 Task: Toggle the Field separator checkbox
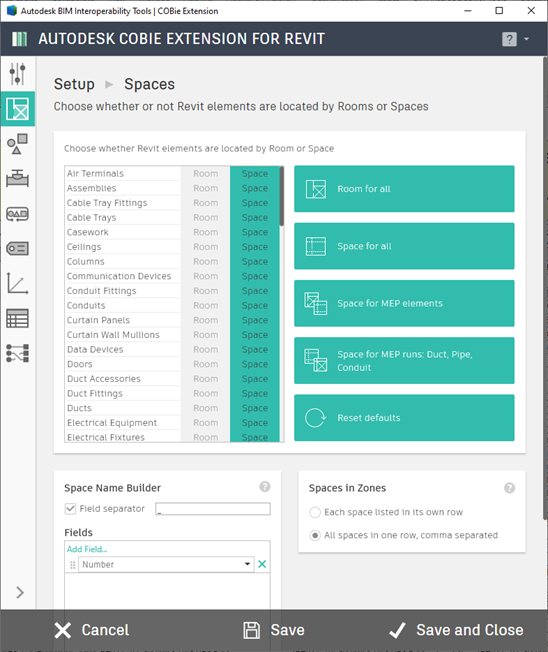pyautogui.click(x=70, y=509)
